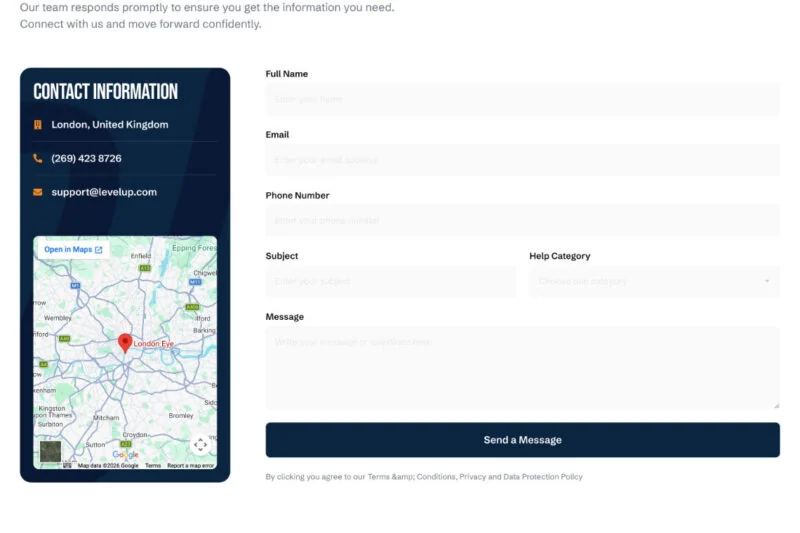800x533 pixels.
Task: Click the London Eye map label
Action: [154, 344]
